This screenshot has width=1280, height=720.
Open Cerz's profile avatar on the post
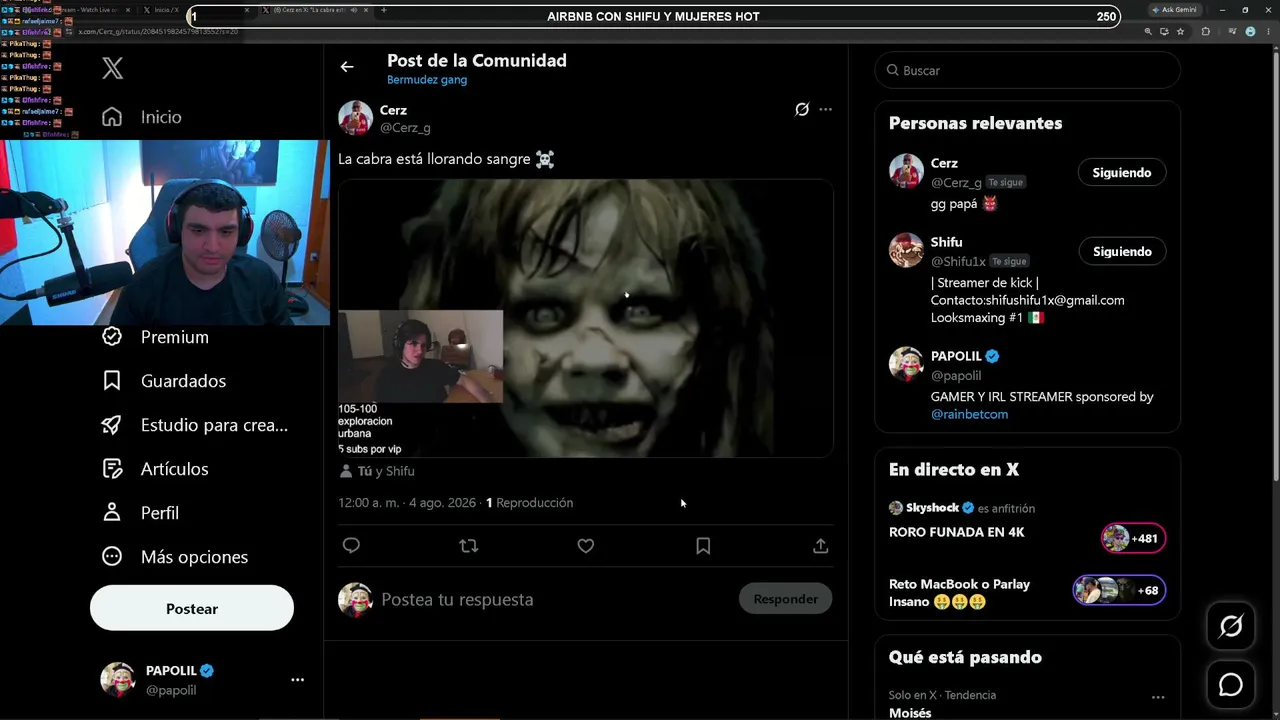click(x=355, y=118)
